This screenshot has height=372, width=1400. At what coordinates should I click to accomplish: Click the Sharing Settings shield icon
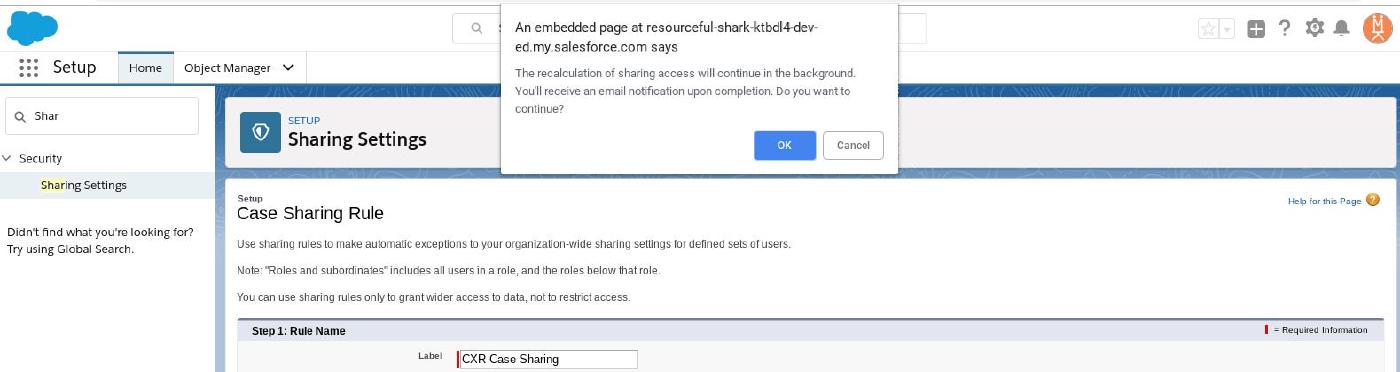[260, 132]
